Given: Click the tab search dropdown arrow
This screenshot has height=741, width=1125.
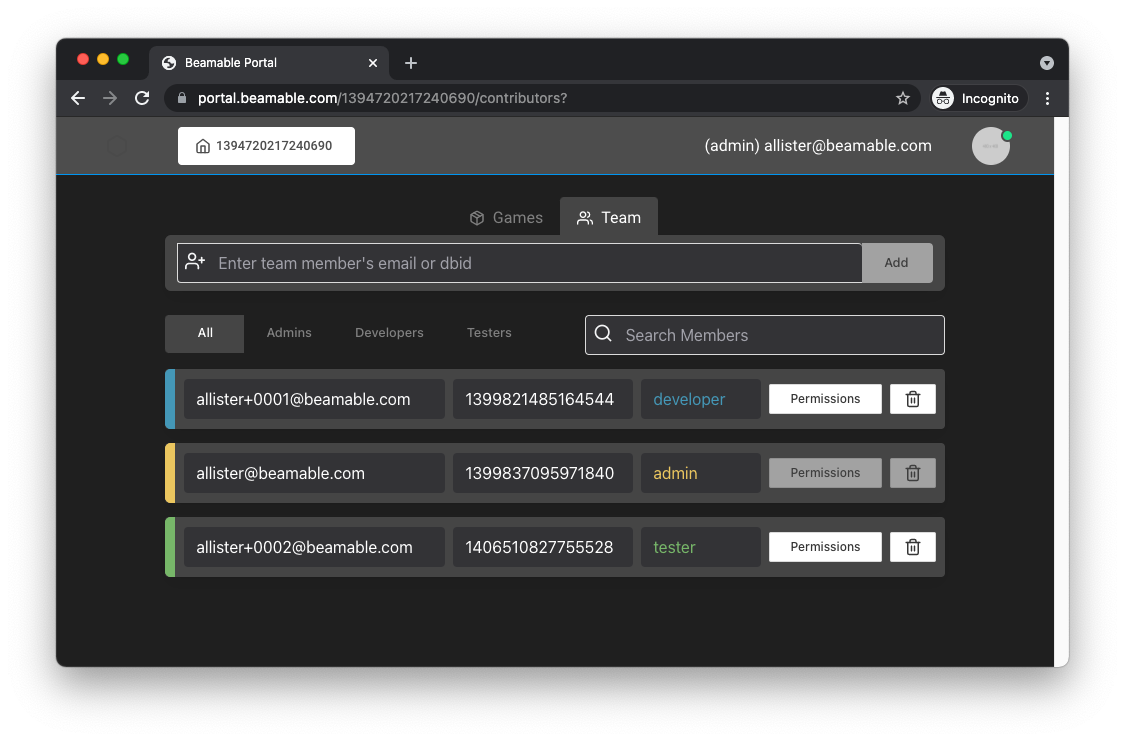Looking at the screenshot, I should 1047,63.
